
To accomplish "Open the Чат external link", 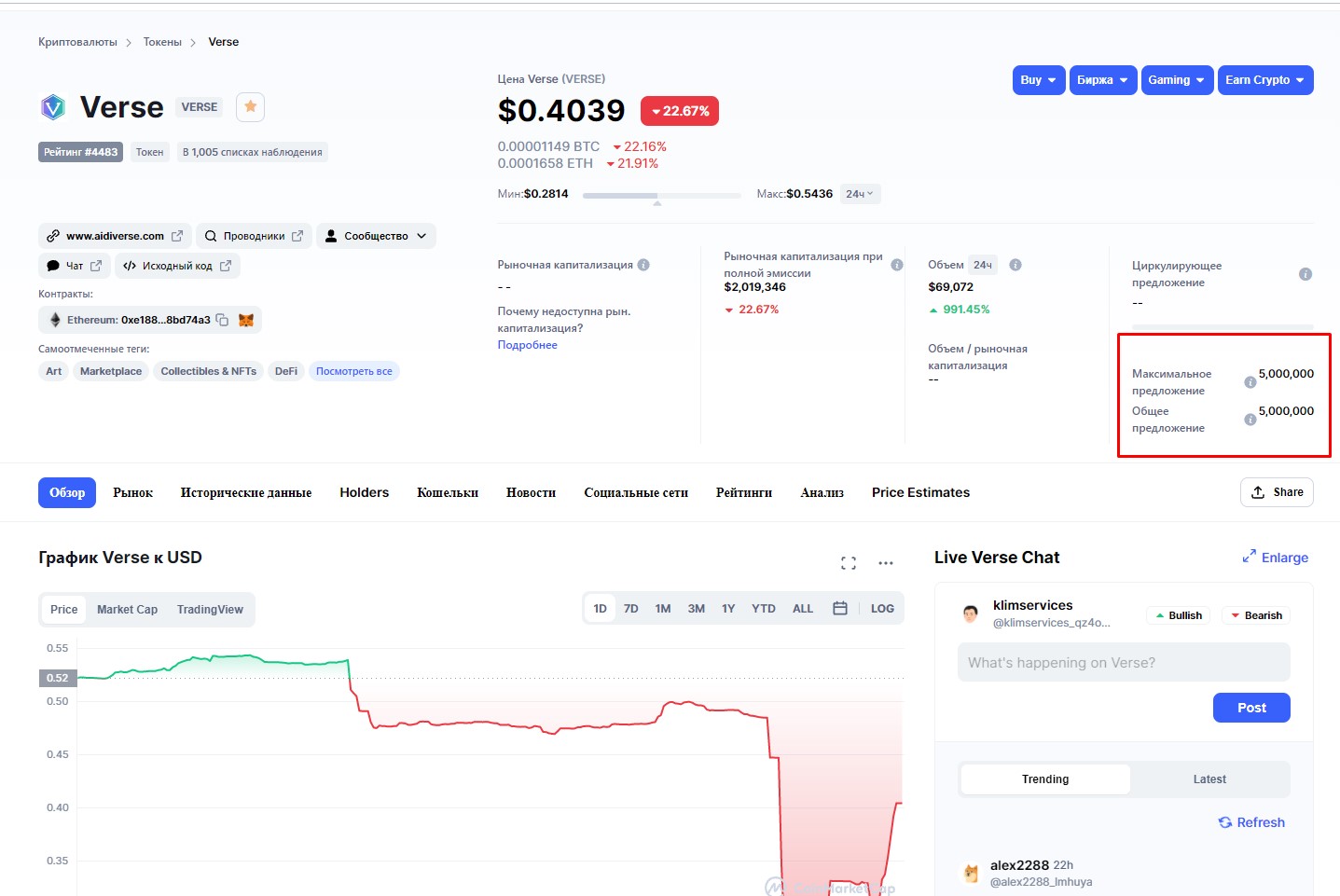I will click(x=75, y=266).
